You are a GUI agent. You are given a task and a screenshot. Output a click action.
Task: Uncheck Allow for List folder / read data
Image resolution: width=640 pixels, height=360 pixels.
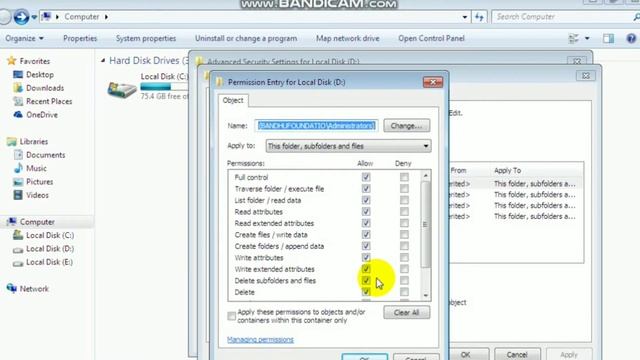(366, 200)
